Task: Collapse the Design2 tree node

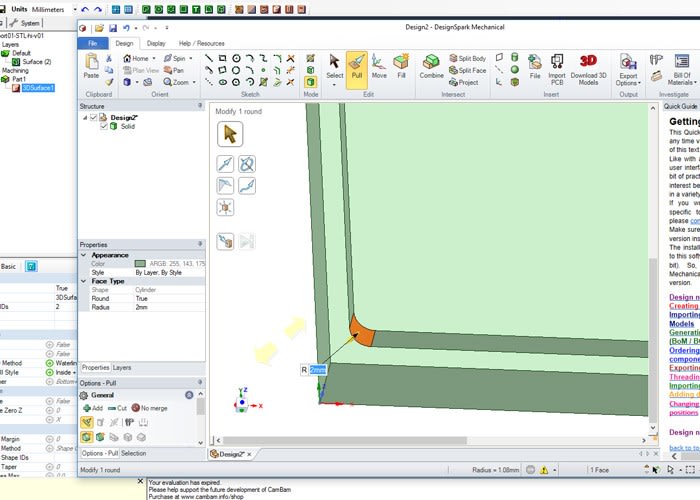Action: click(85, 117)
